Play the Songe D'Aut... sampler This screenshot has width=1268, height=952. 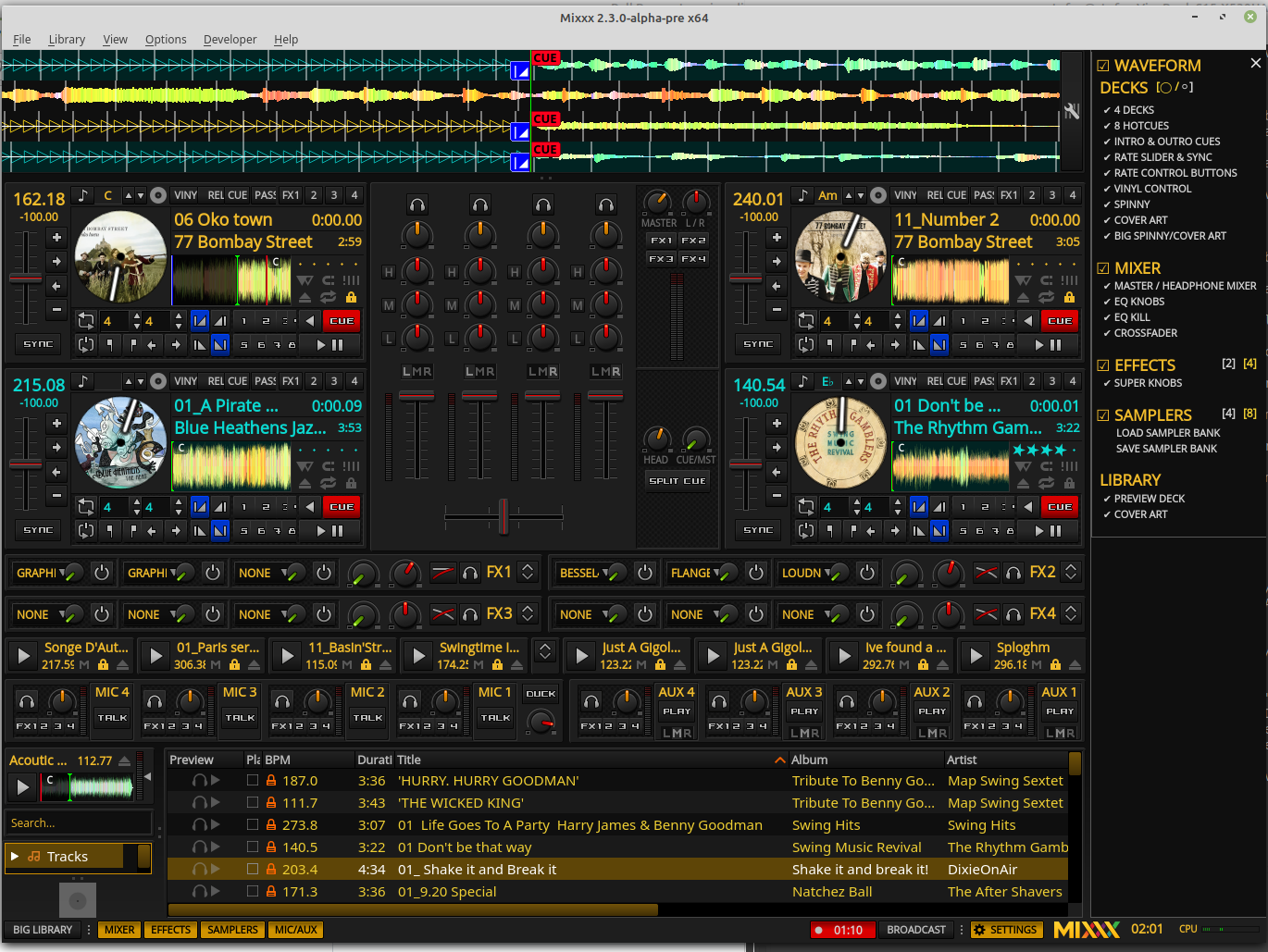pos(23,656)
